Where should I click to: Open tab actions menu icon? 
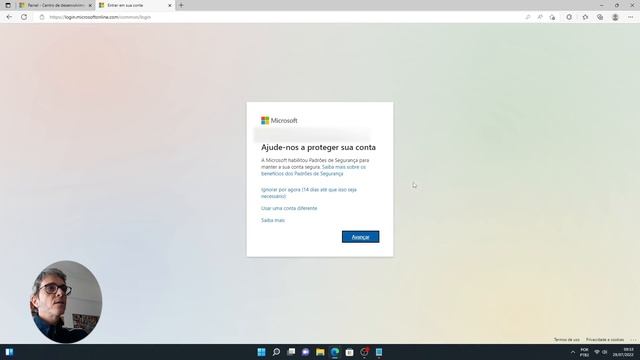pyautogui.click(x=8, y=5)
